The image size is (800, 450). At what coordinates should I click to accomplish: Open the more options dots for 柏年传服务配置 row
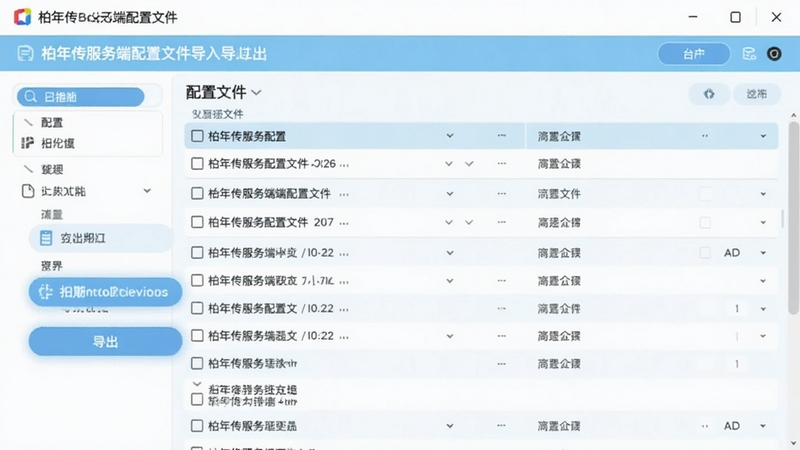point(502,136)
